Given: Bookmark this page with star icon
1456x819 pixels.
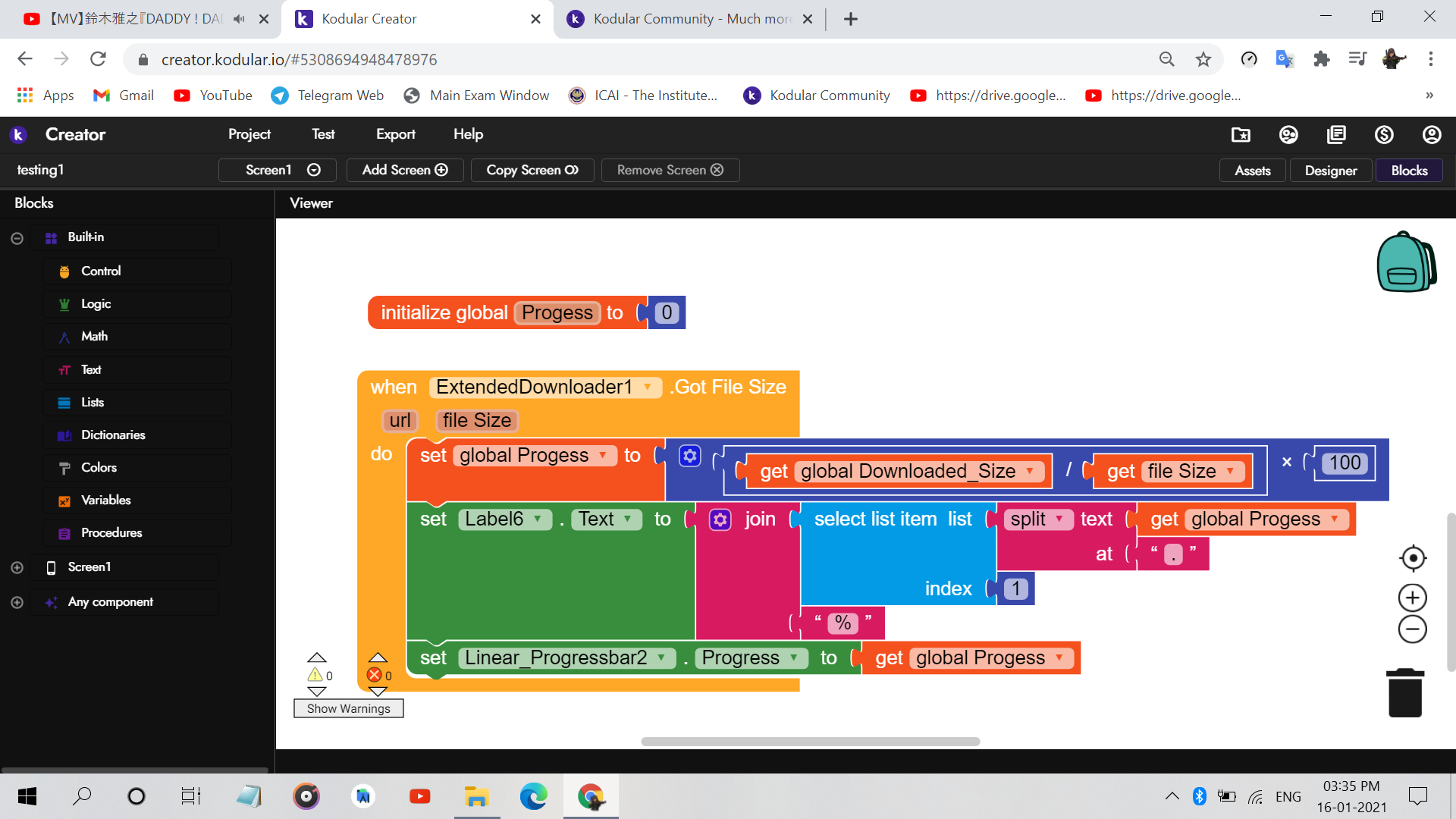Looking at the screenshot, I should click(1203, 59).
